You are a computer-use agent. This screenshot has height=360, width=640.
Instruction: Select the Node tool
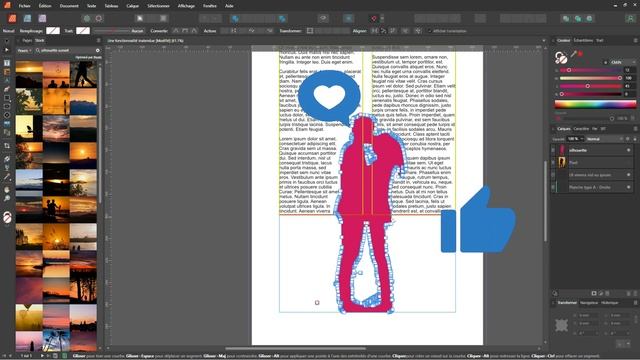click(x=7, y=50)
